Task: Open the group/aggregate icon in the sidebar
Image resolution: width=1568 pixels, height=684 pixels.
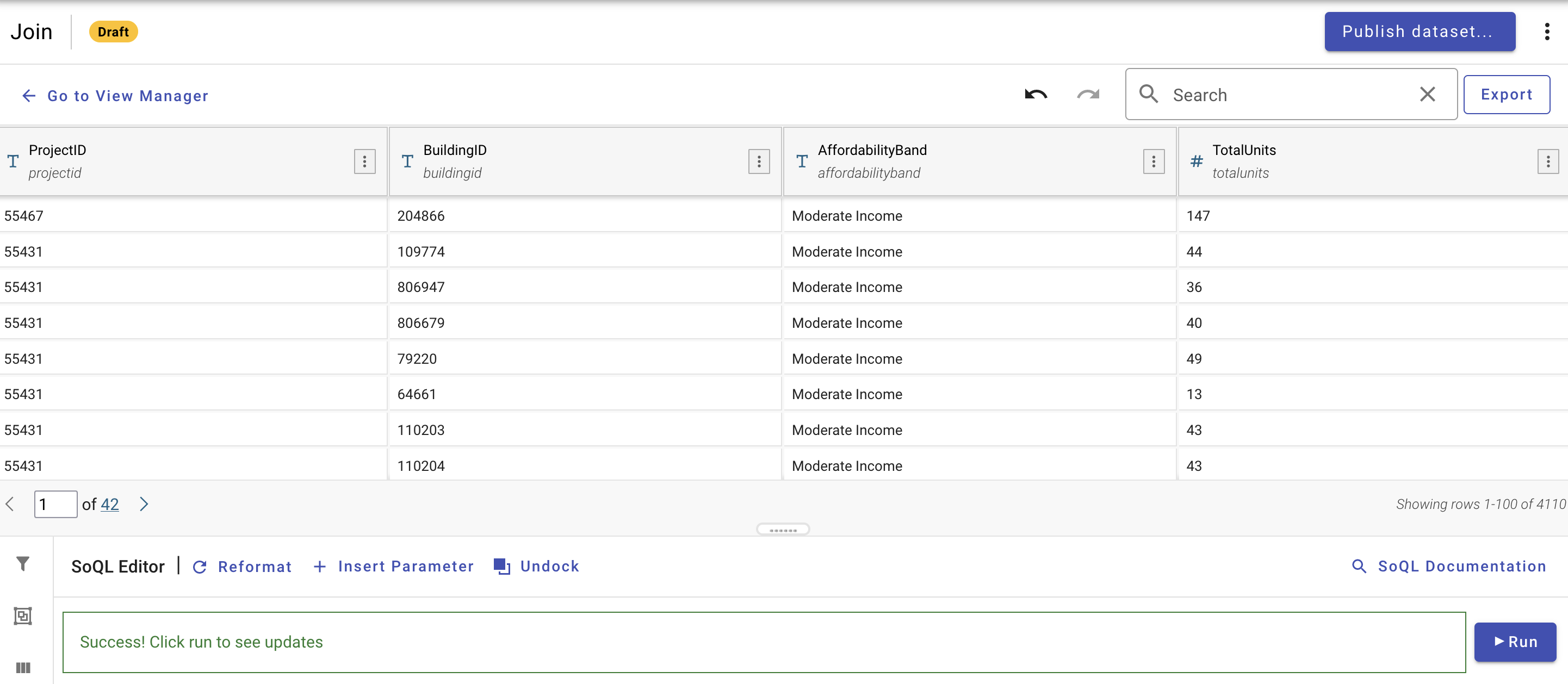Action: (x=23, y=616)
